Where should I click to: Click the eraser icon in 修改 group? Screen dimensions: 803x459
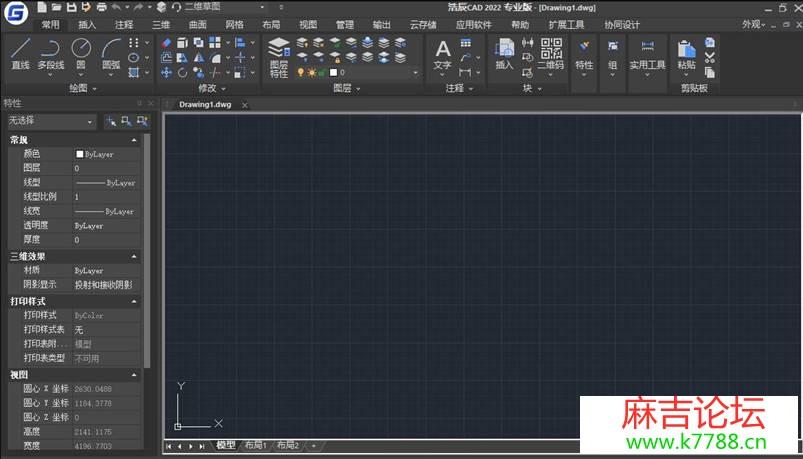click(166, 43)
